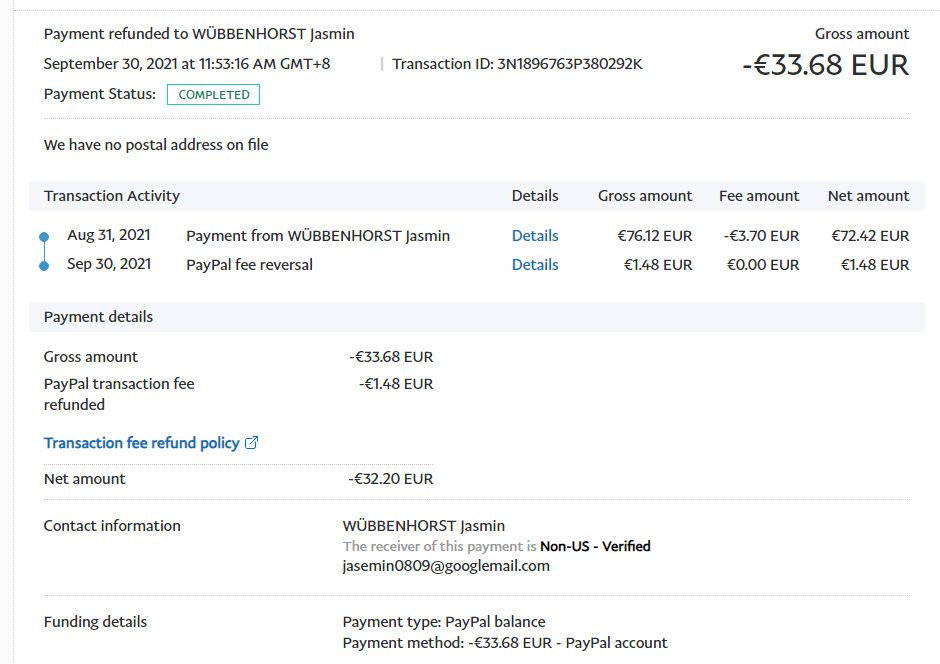This screenshot has height=664, width=940.
Task: Click the jasemin0809@googlemail.com email address
Action: pyautogui.click(x=446, y=566)
